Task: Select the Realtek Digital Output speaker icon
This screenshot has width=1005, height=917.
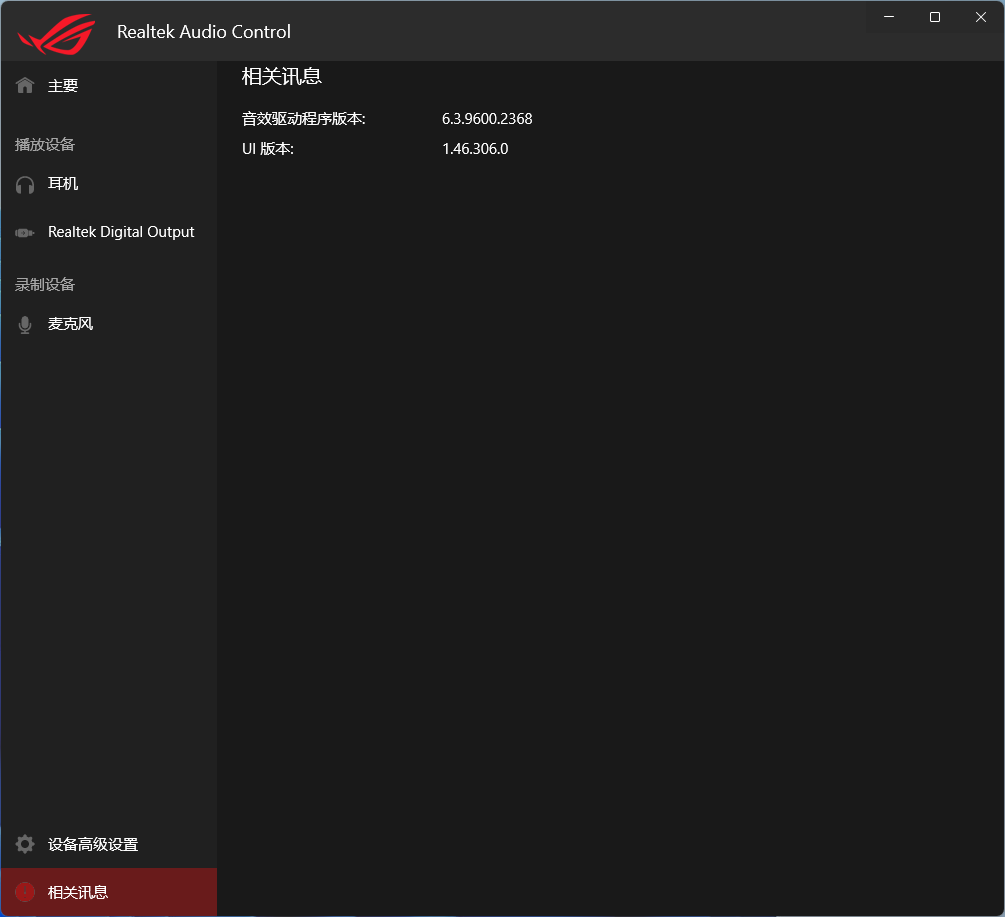Action: 24,231
